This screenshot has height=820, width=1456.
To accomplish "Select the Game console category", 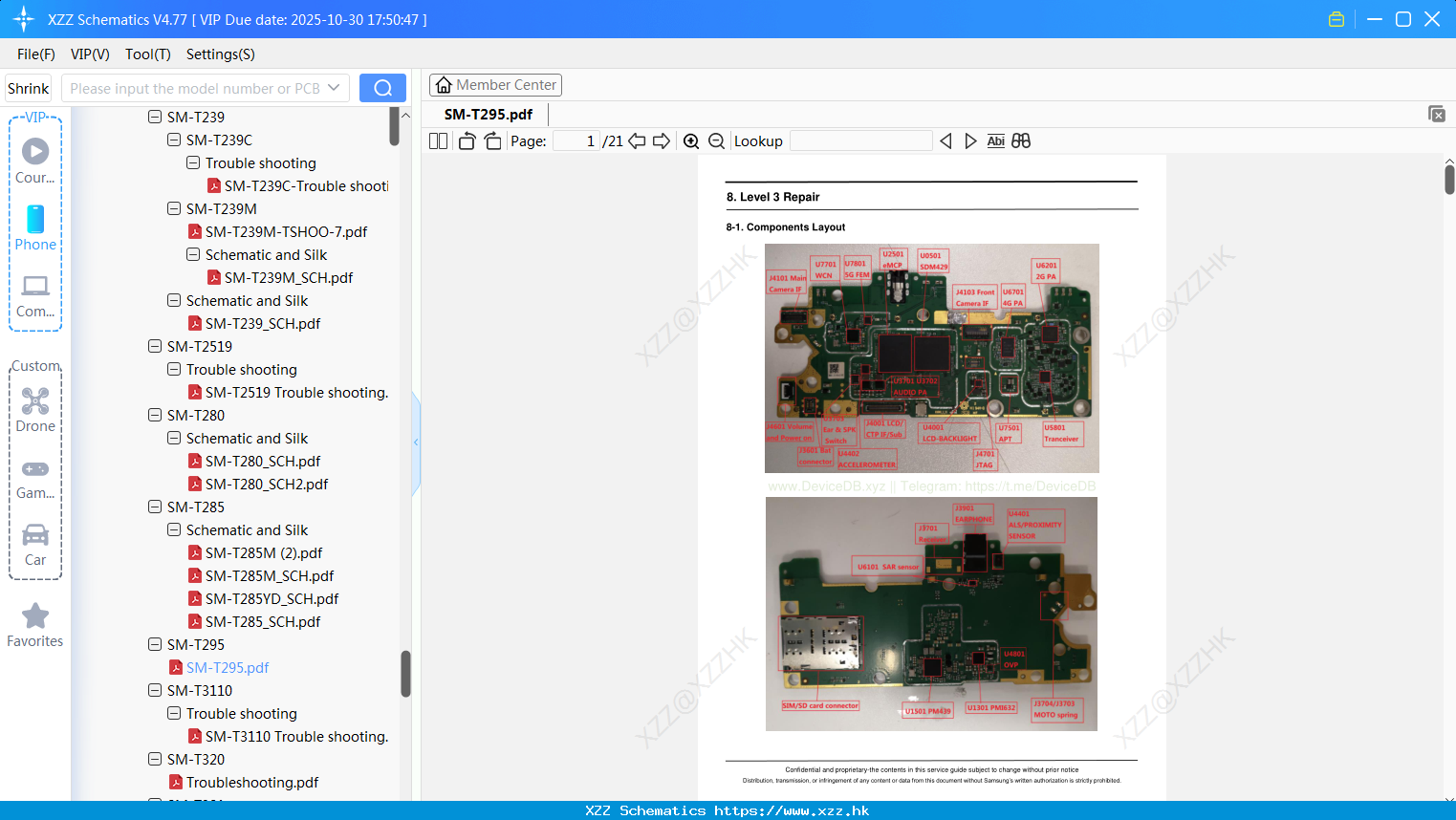I will pos(35,478).
